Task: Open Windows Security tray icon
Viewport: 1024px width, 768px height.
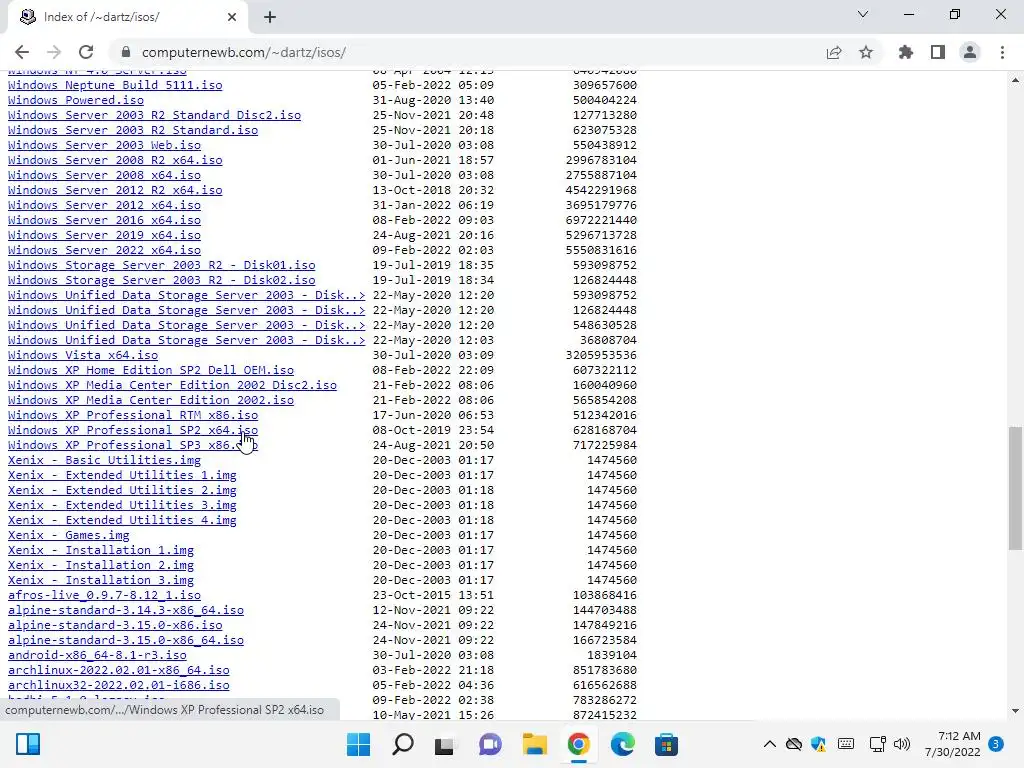Action: click(818, 744)
